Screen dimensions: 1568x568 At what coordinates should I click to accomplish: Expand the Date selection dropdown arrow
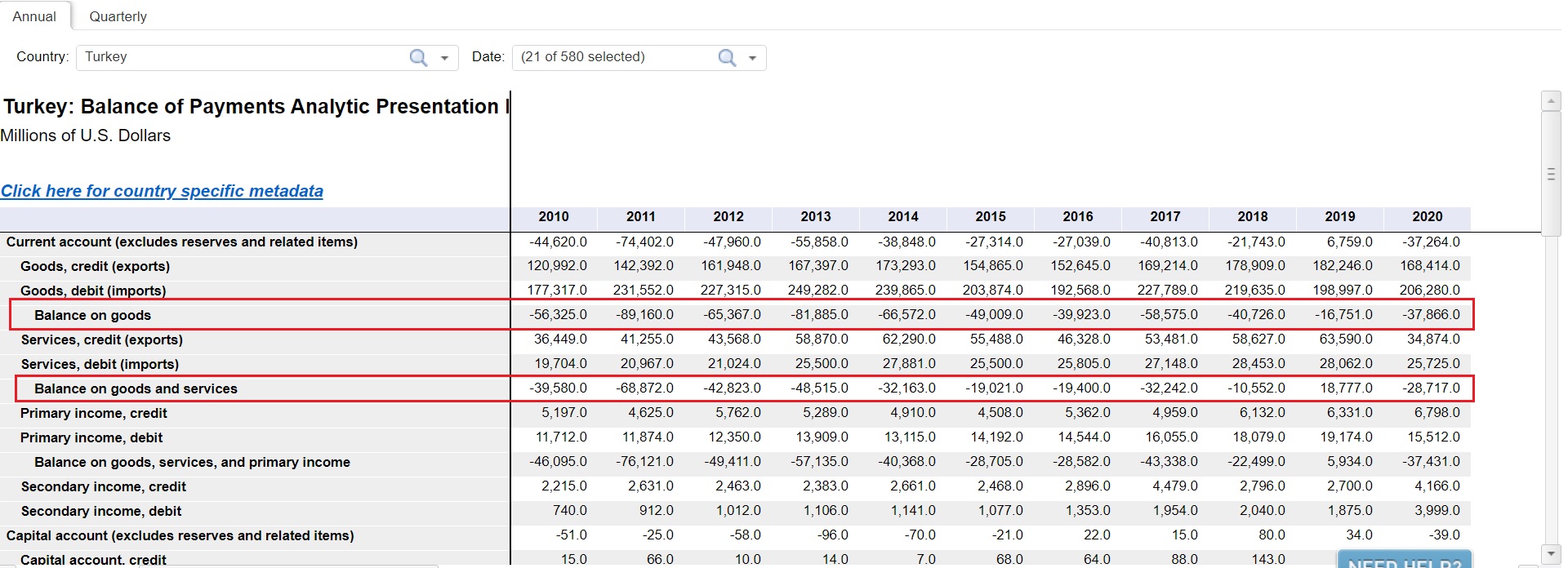click(x=752, y=58)
